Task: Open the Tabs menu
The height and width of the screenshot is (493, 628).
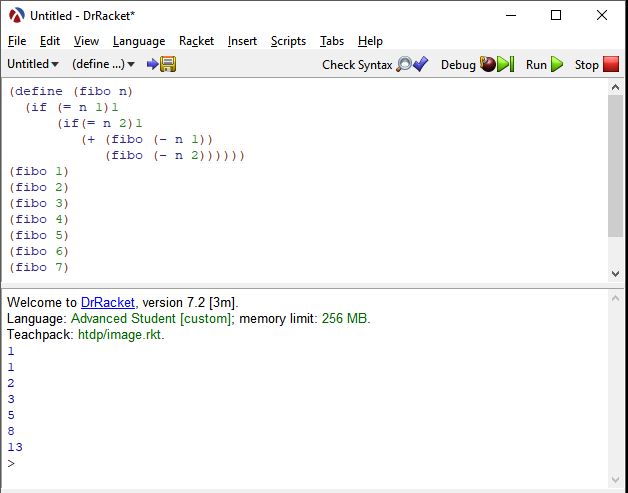Action: click(332, 41)
